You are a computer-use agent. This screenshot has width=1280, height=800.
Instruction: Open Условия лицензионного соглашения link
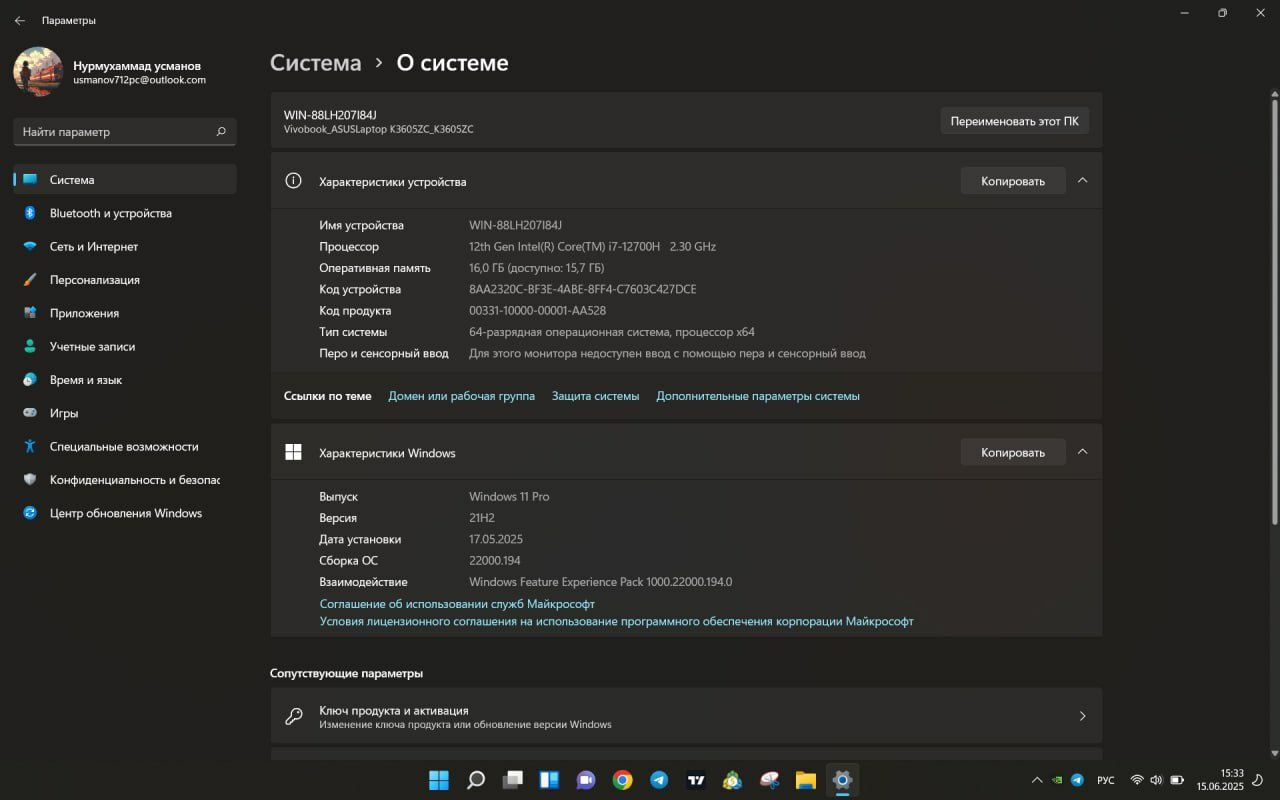616,621
